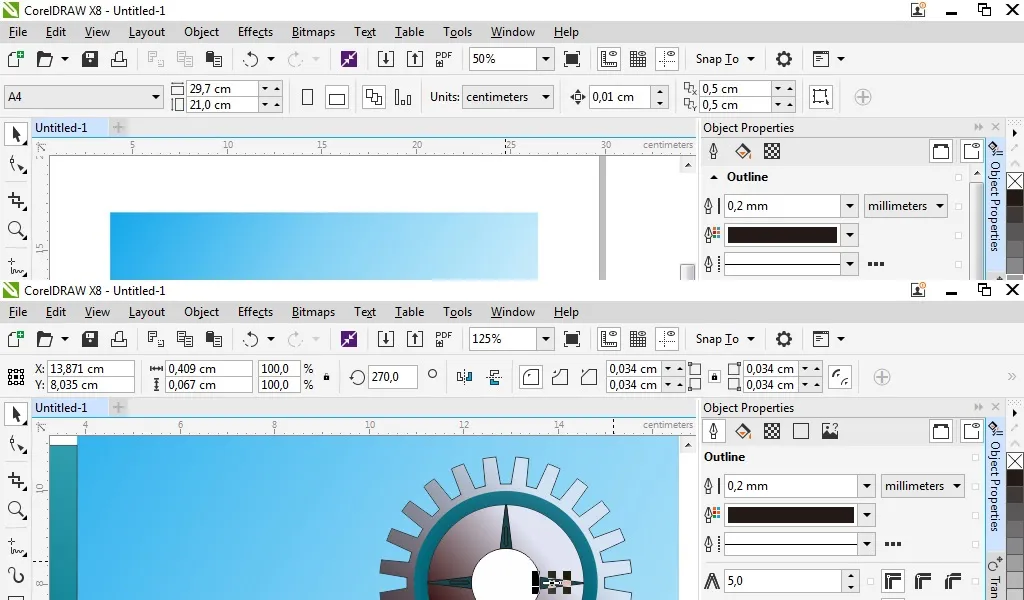Image resolution: width=1024 pixels, height=600 pixels.
Task: Toggle Lock ratio padlock beside scale percentages
Action: point(327,377)
